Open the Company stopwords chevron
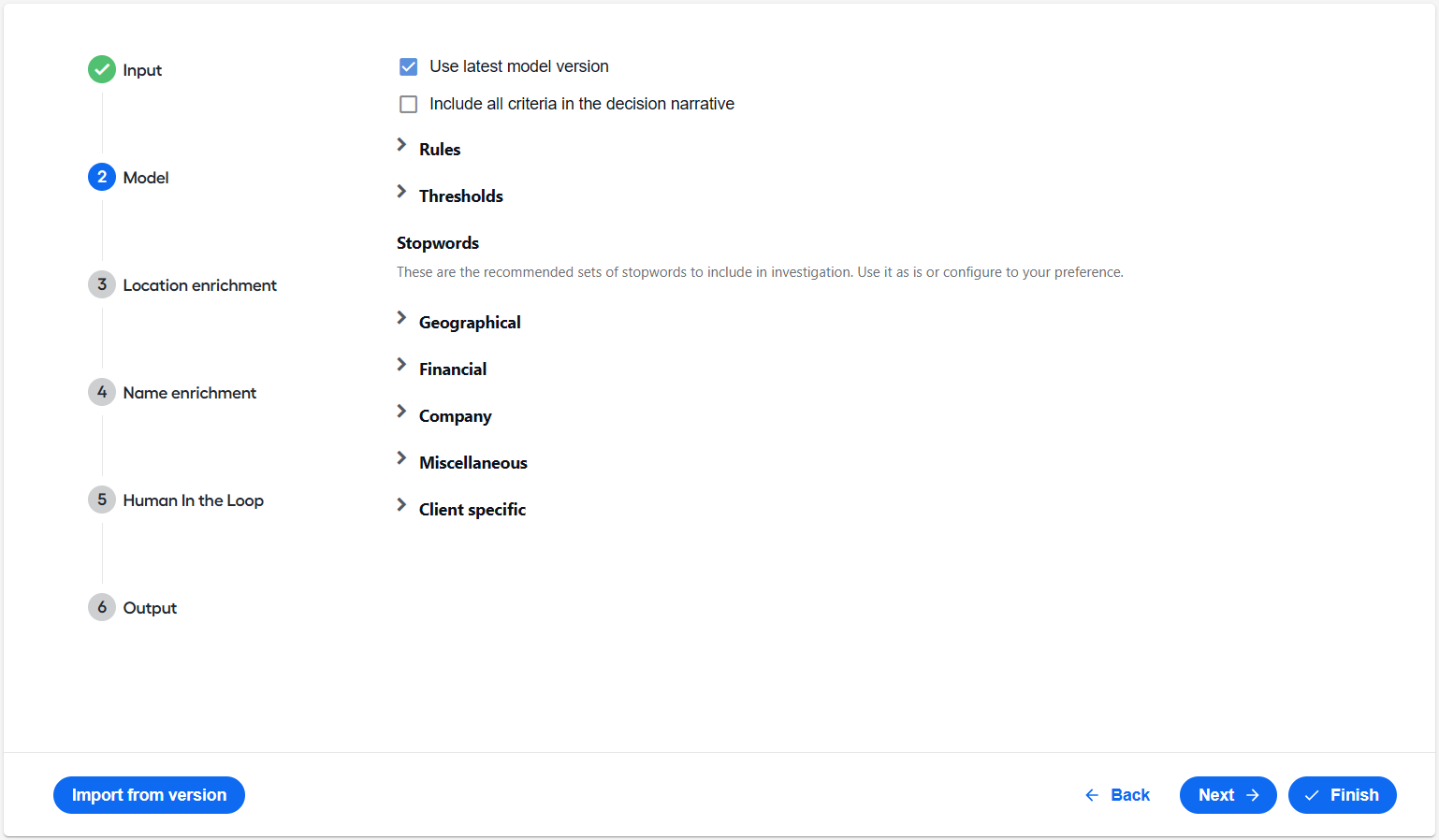This screenshot has width=1439, height=840. [x=401, y=412]
